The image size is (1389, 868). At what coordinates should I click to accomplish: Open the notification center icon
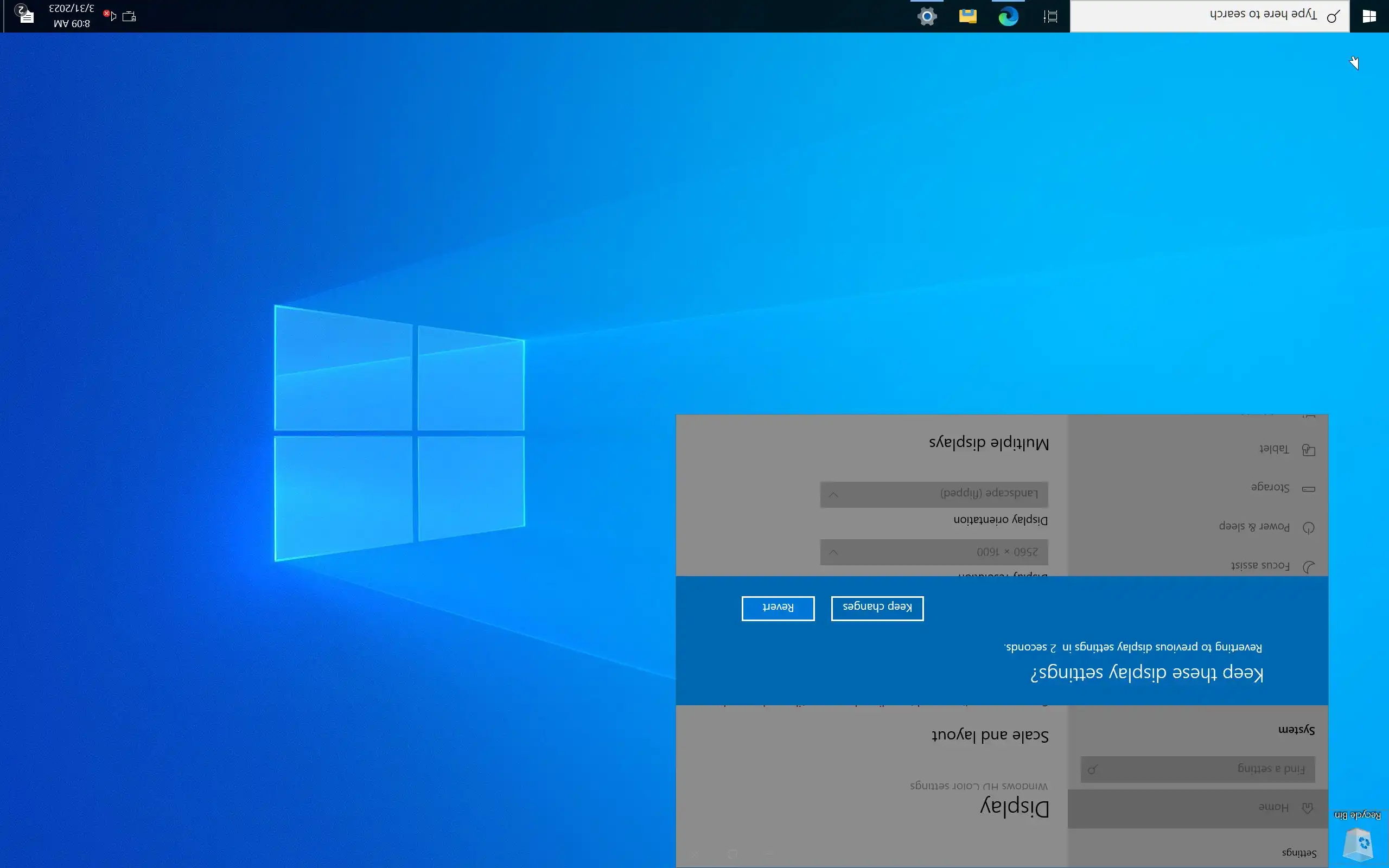[x=26, y=15]
